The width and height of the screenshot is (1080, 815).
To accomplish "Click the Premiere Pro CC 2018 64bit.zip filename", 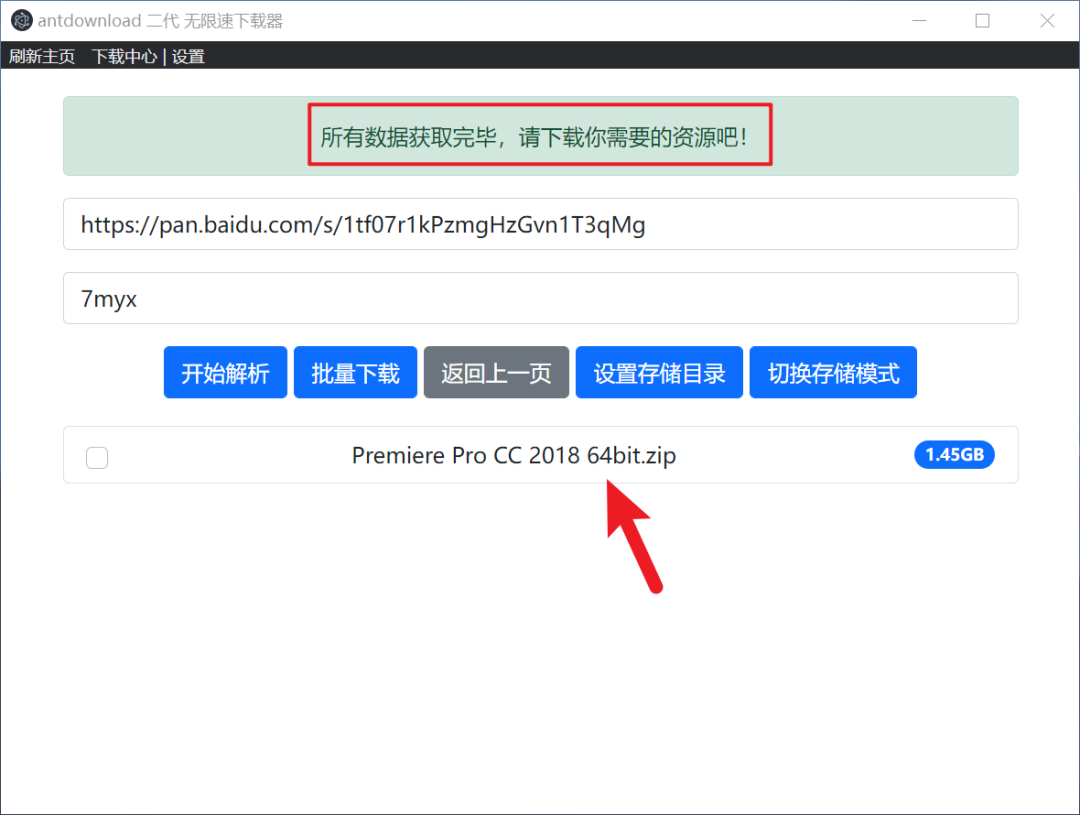I will 513,456.
